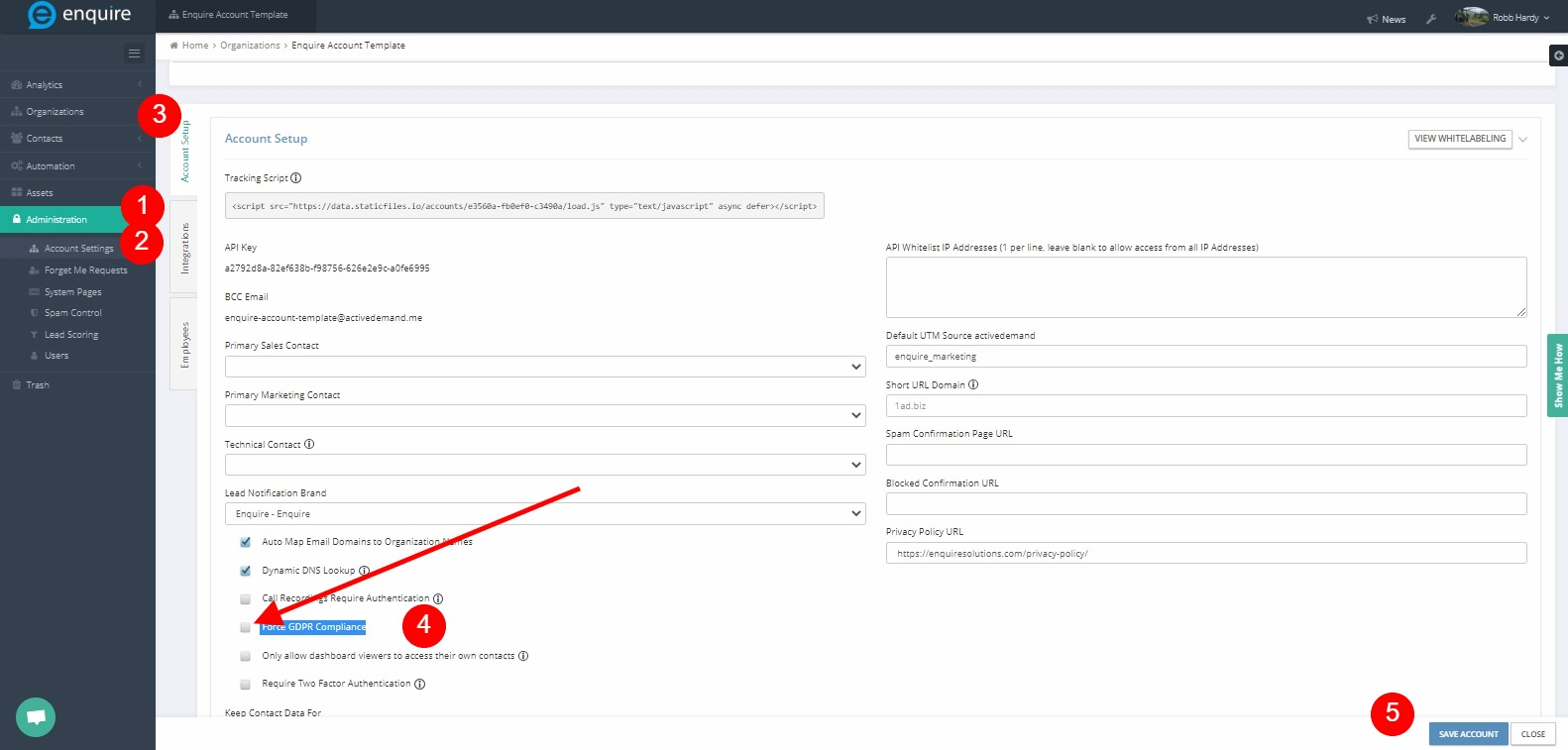
Task: Open the Technical Contact dropdown
Action: click(x=545, y=465)
